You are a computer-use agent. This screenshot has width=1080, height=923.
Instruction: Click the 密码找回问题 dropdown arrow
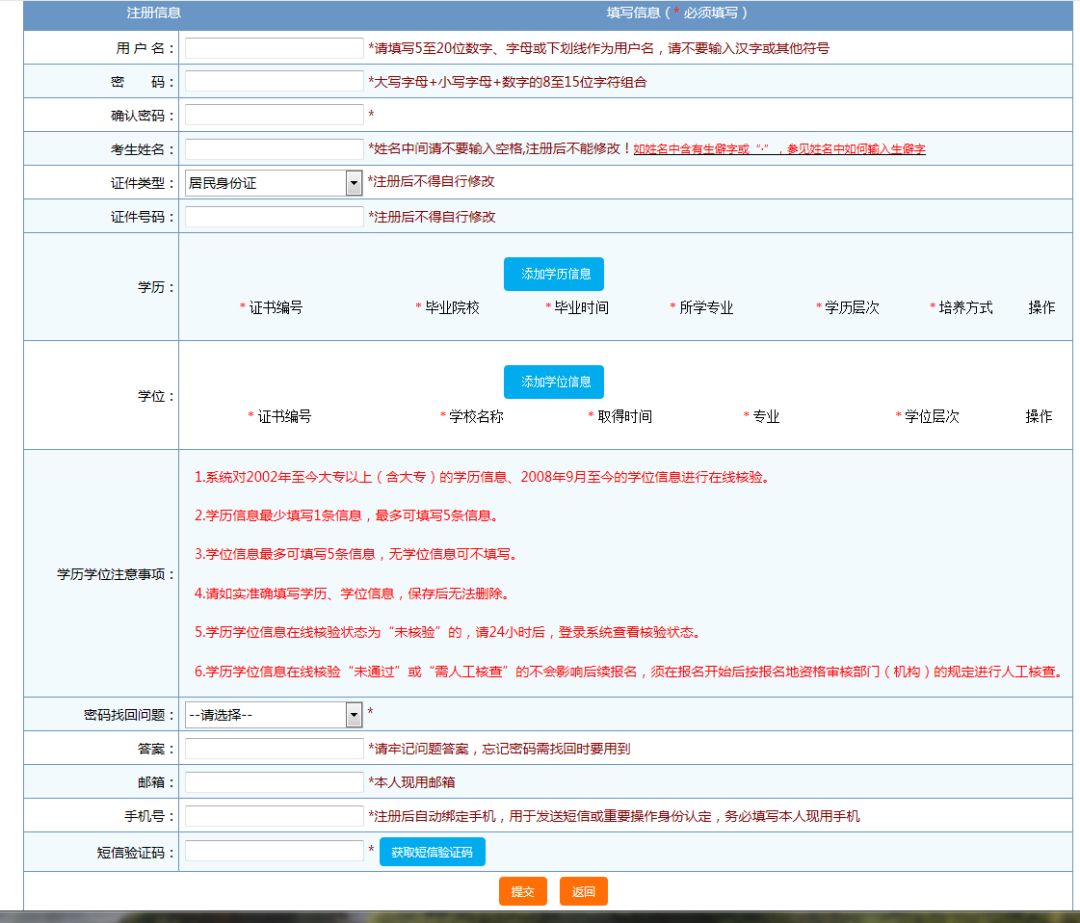tap(353, 715)
